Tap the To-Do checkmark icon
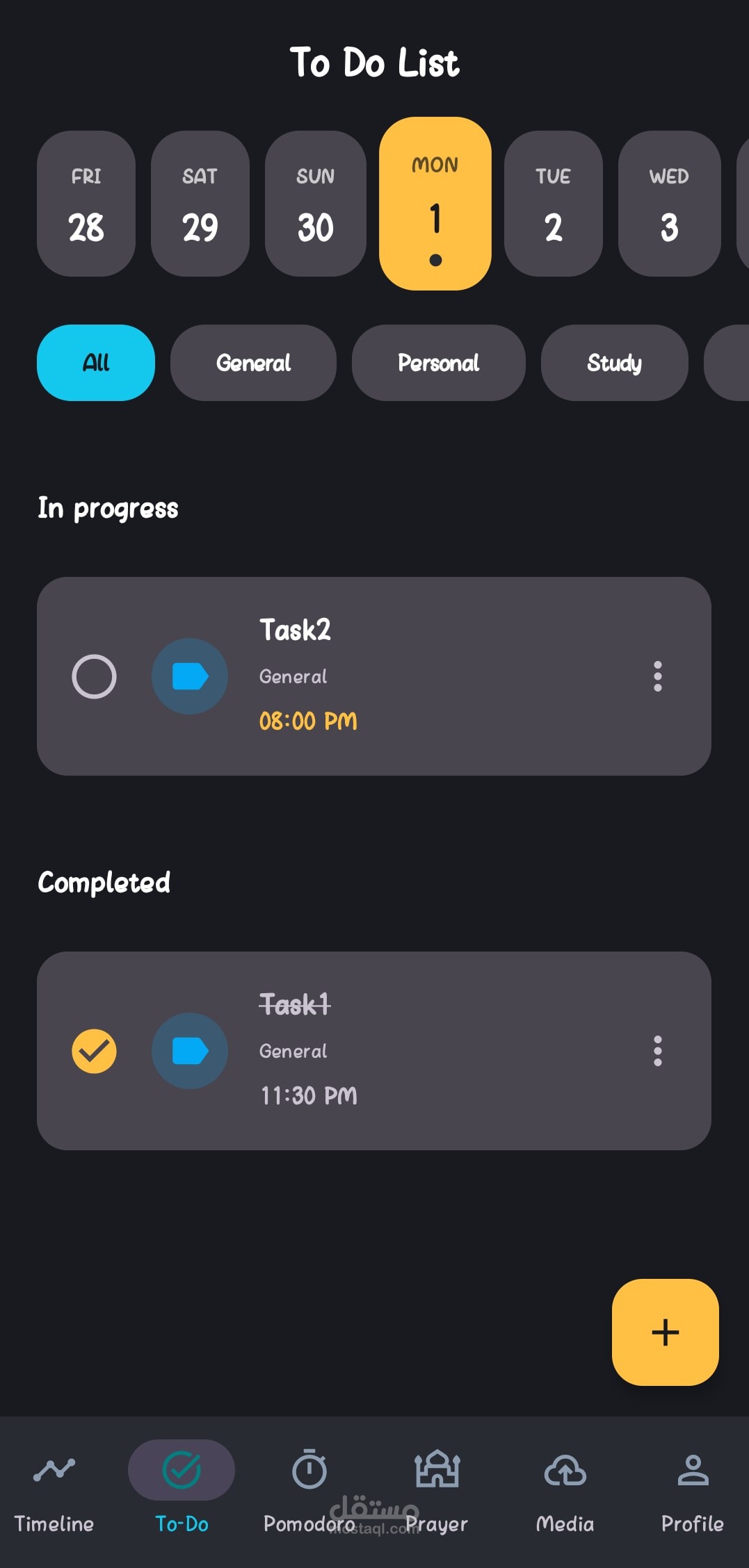The width and height of the screenshot is (749, 1568). [x=182, y=1469]
